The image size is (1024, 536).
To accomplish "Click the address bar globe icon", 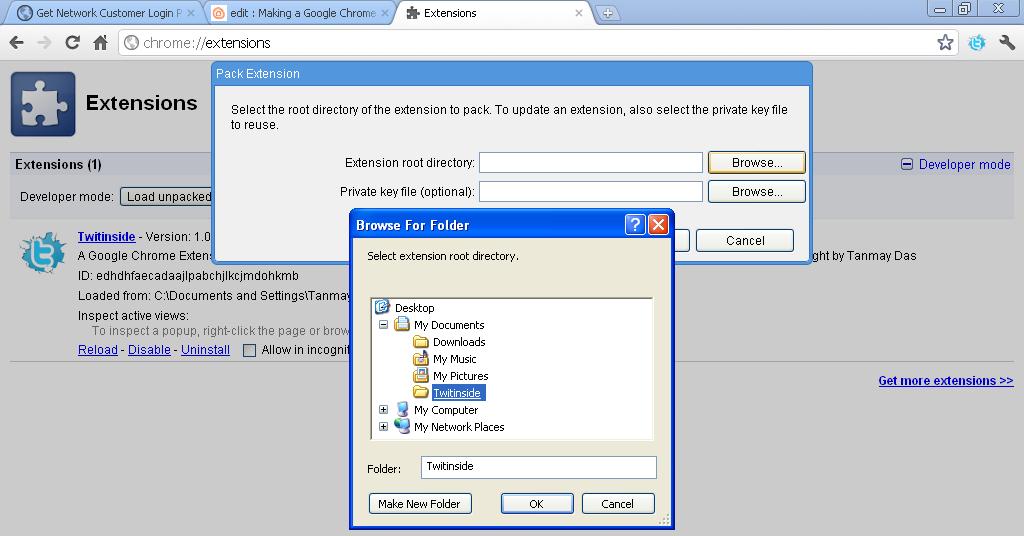I will tap(131, 43).
